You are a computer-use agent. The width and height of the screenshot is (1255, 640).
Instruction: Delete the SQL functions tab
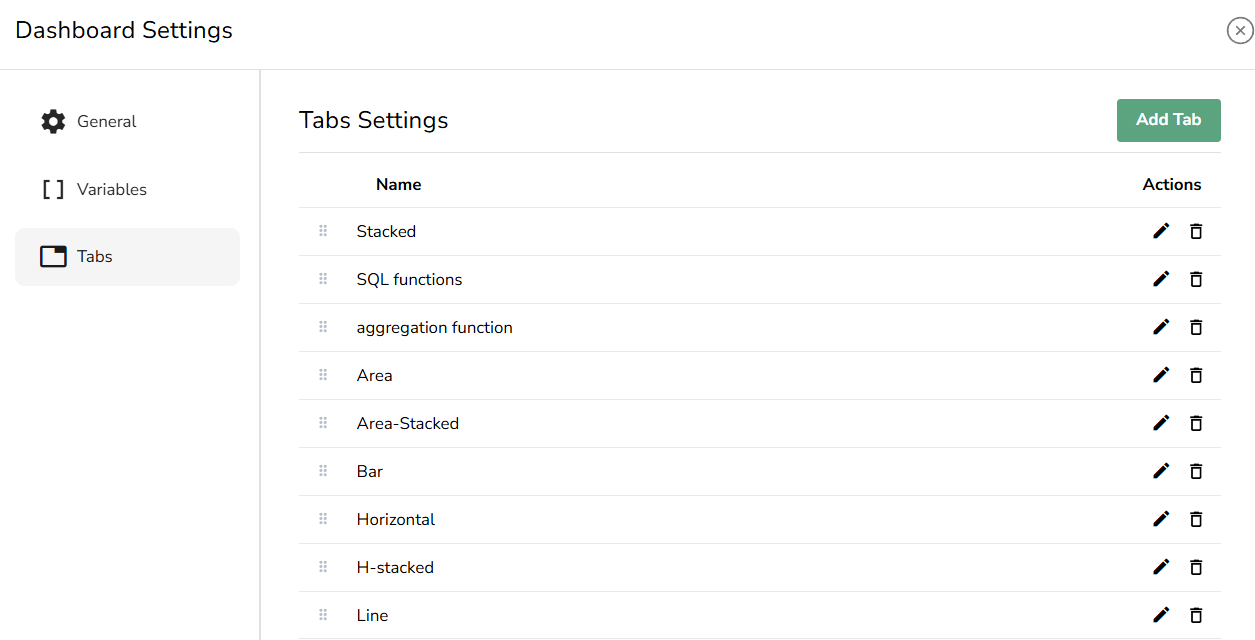[x=1196, y=279]
